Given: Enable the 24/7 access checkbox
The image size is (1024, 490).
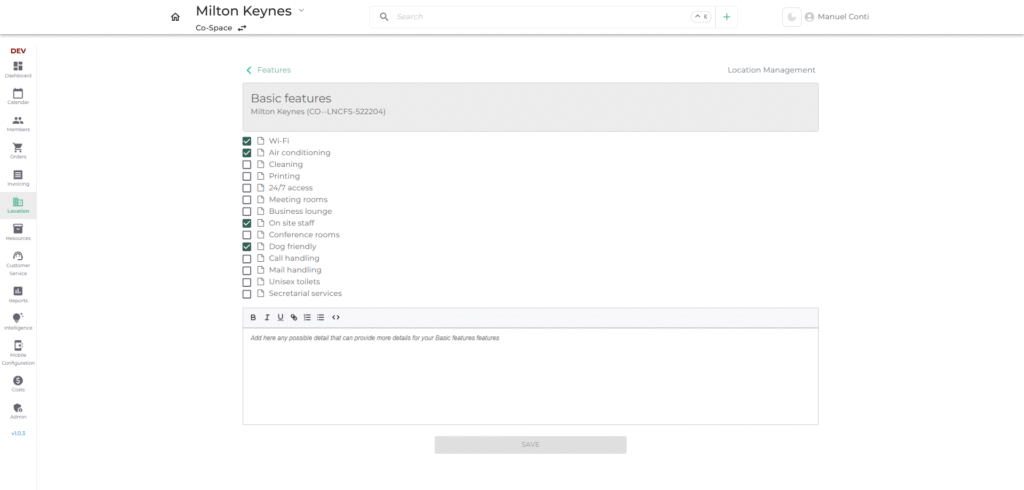Looking at the screenshot, I should [247, 188].
